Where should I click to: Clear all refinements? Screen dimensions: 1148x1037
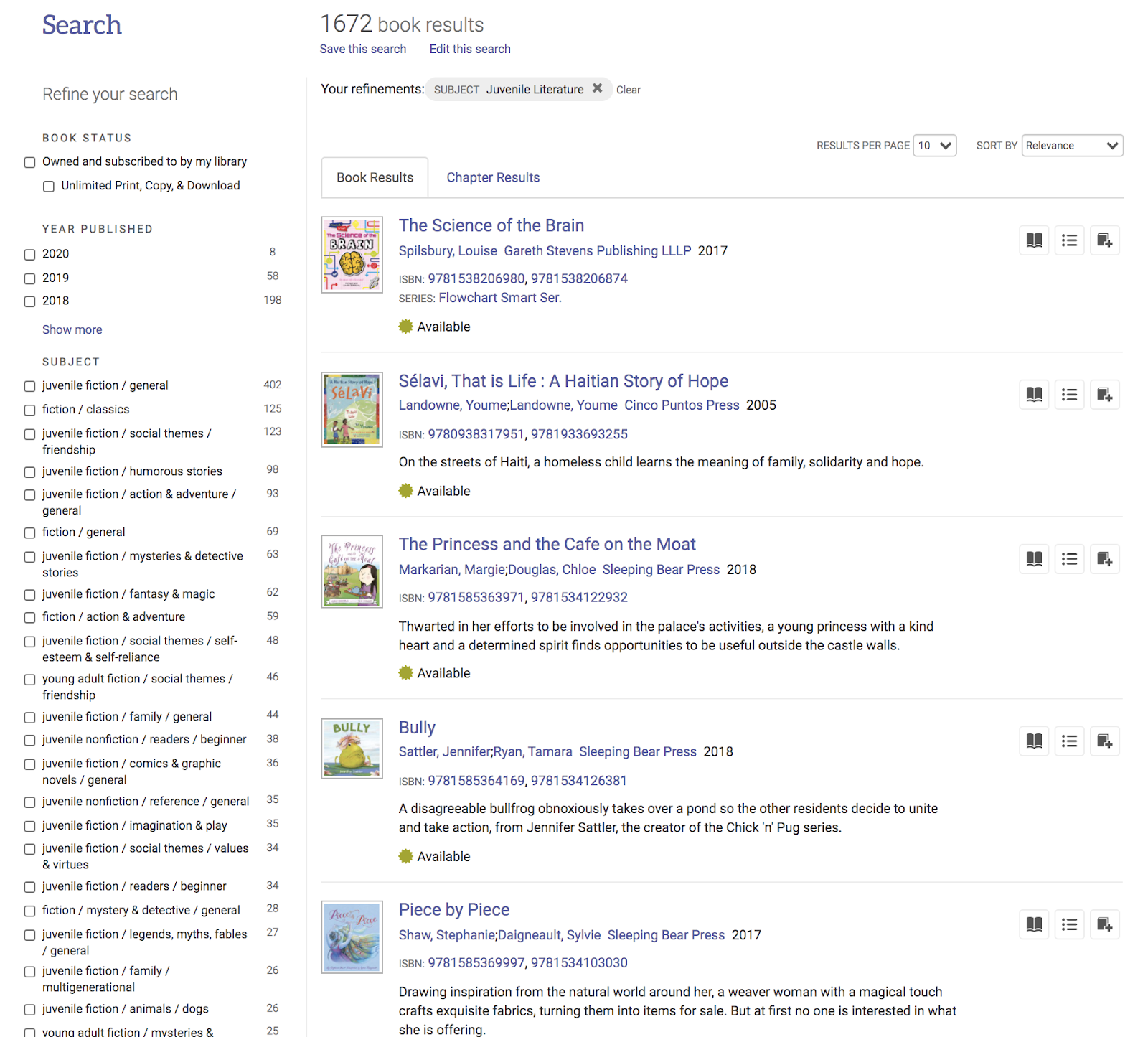pyautogui.click(x=629, y=90)
